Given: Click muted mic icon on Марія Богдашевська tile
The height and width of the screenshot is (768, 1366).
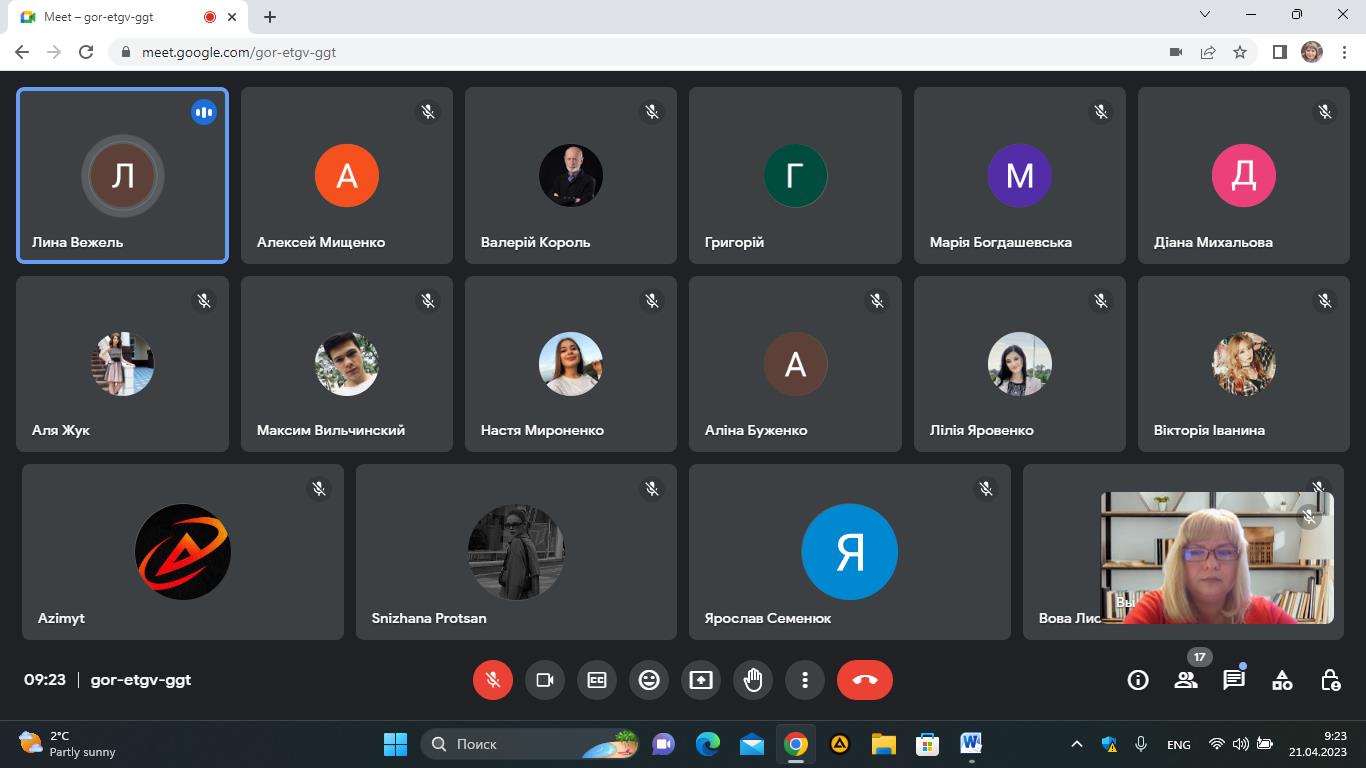Looking at the screenshot, I should tap(1101, 112).
